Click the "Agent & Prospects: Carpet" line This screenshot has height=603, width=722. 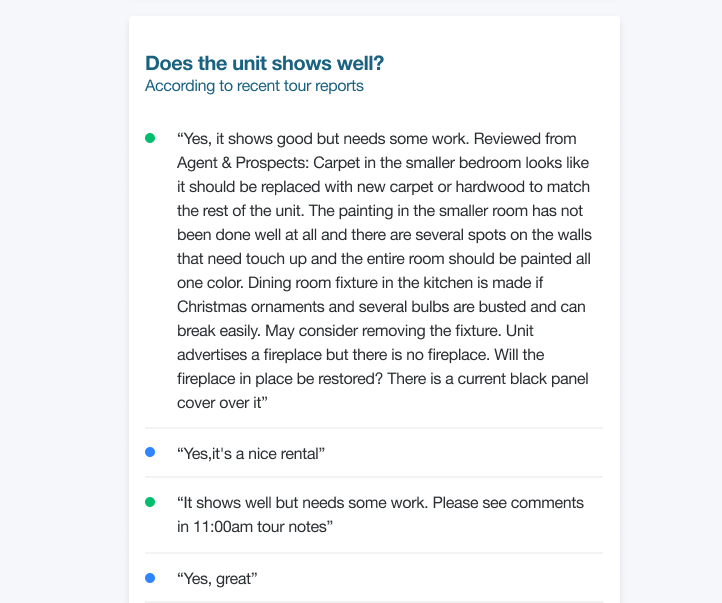coord(383,163)
